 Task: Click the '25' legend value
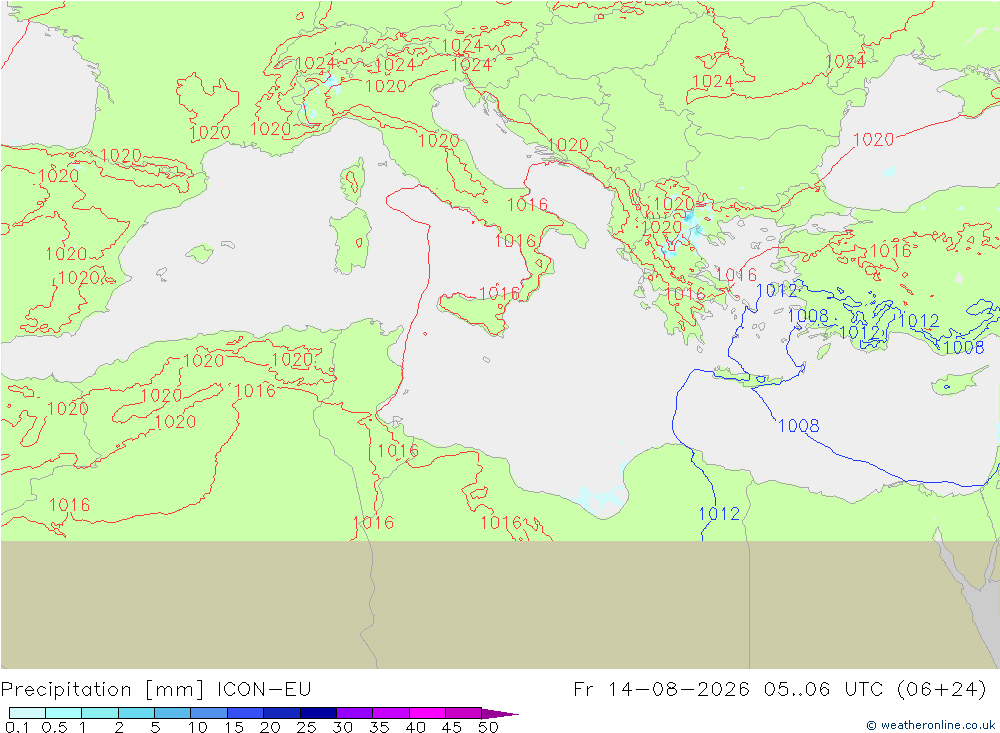tap(306, 727)
